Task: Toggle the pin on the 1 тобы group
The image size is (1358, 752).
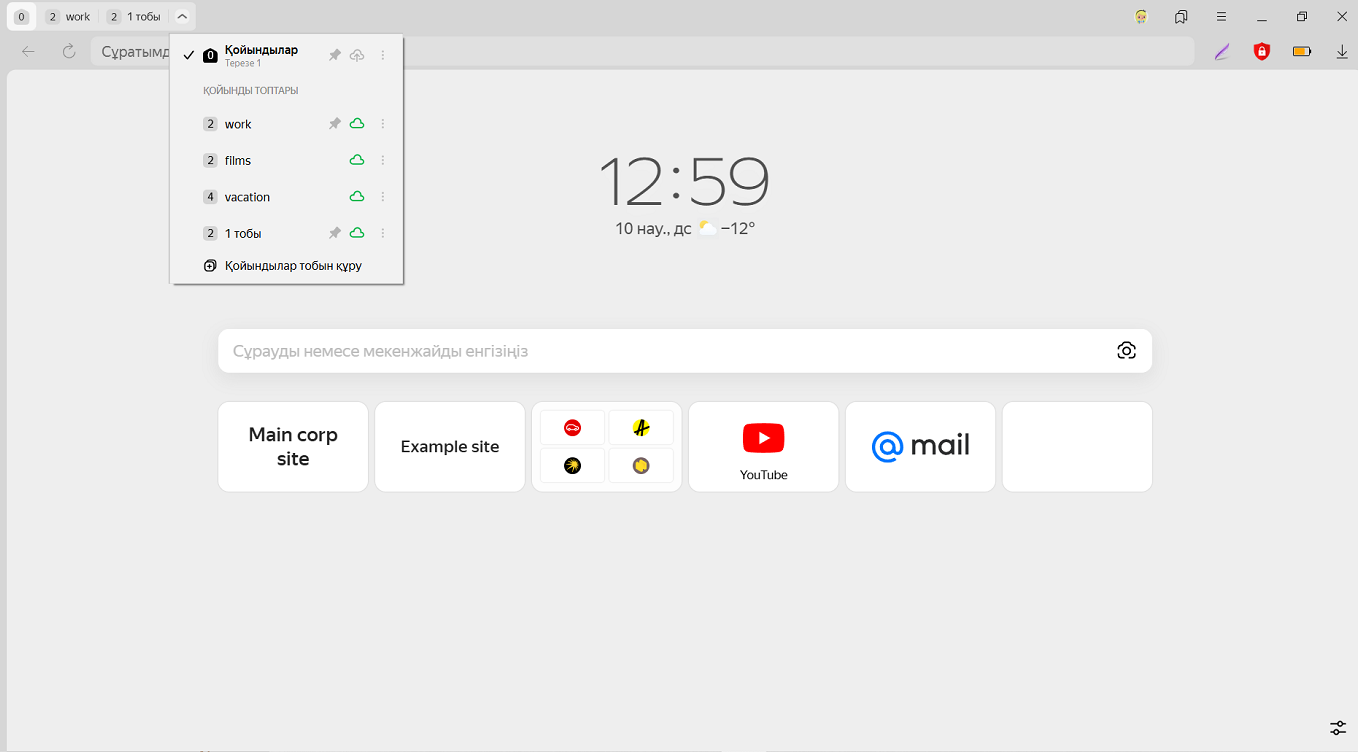Action: tap(335, 233)
